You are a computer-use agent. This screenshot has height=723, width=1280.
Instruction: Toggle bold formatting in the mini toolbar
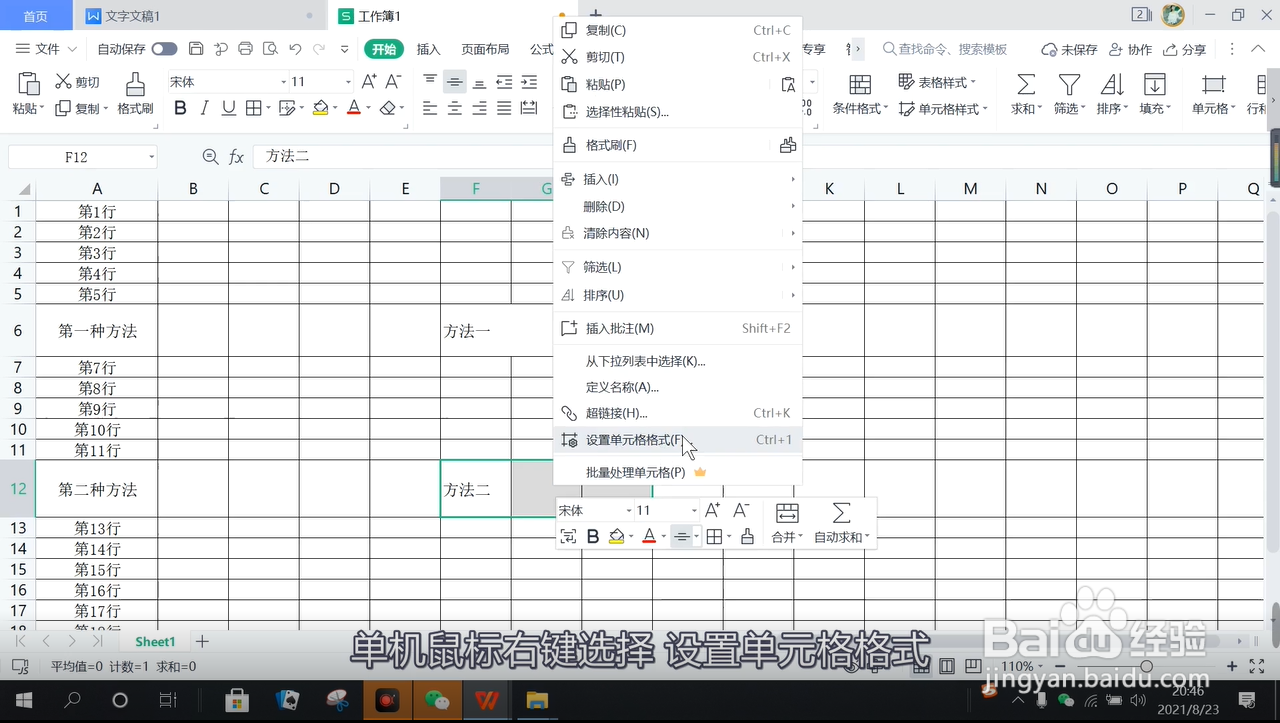click(x=593, y=536)
